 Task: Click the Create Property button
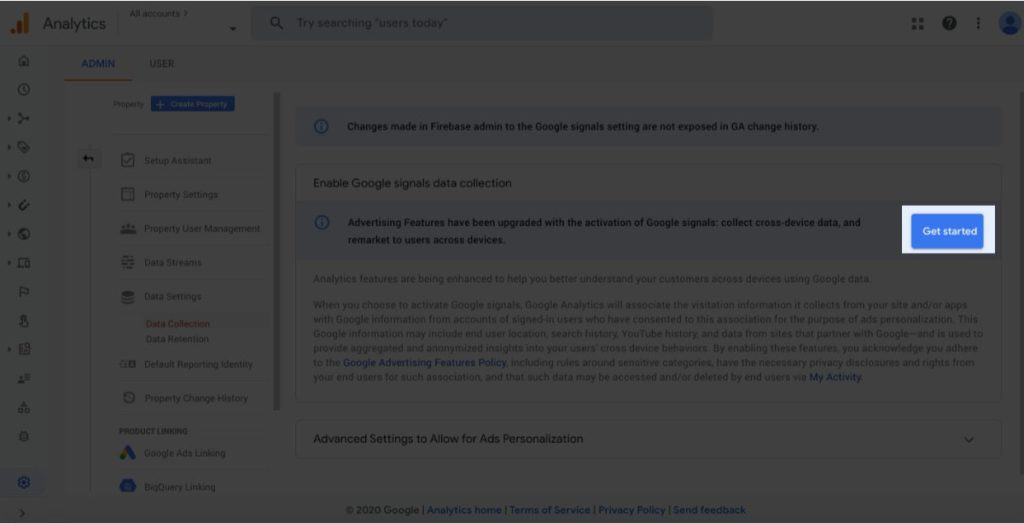tap(193, 104)
